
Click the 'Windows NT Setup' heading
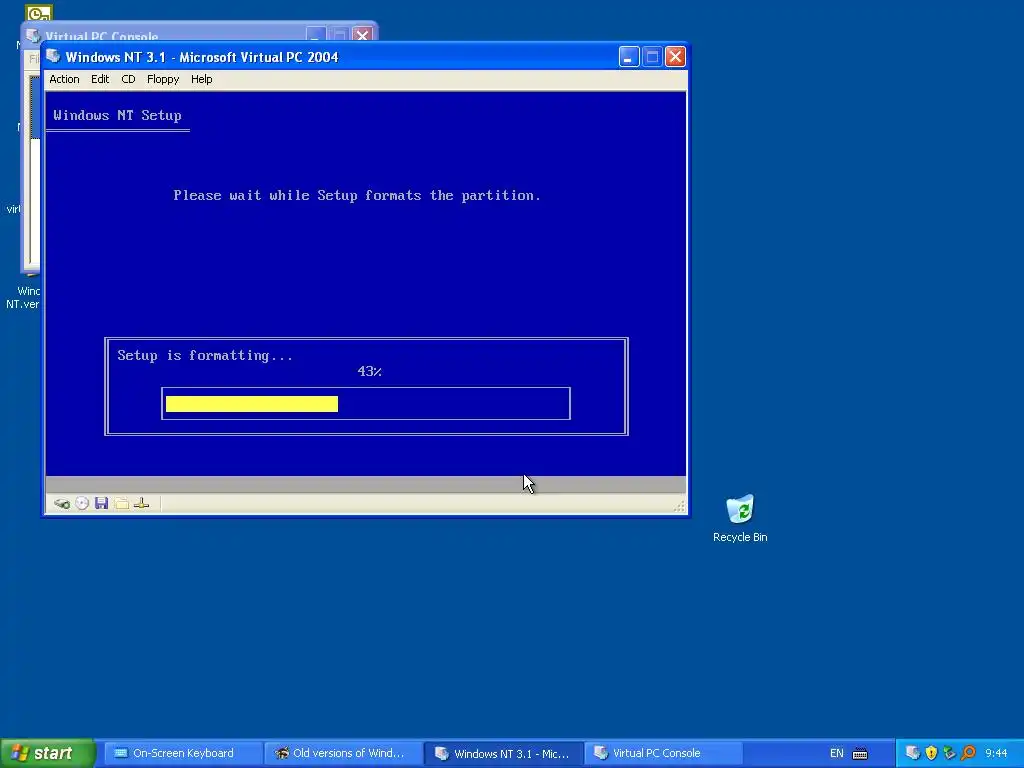[x=118, y=116]
